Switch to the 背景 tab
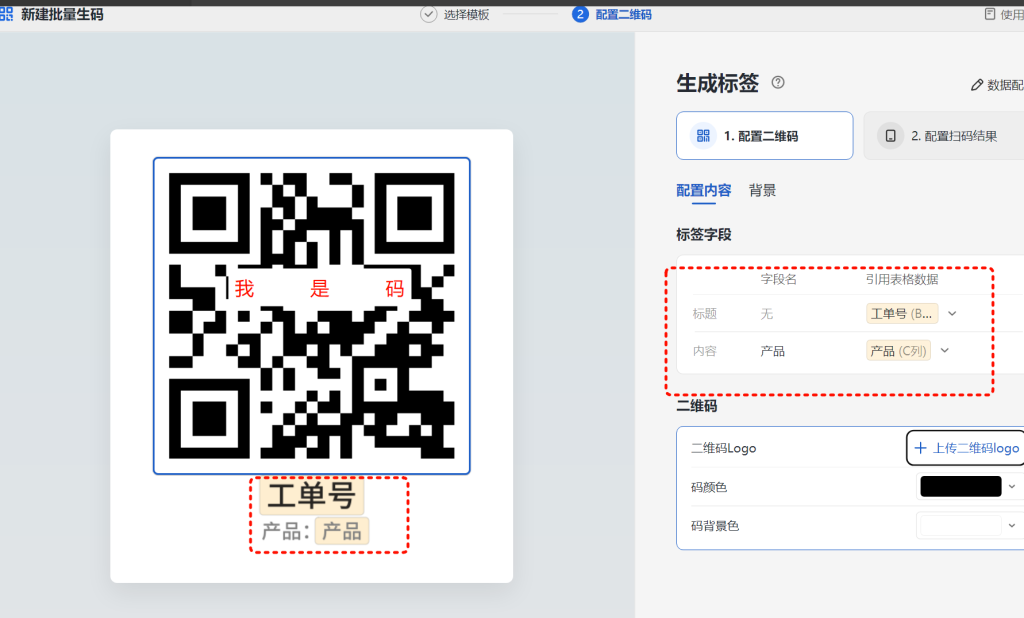 pyautogui.click(x=762, y=190)
